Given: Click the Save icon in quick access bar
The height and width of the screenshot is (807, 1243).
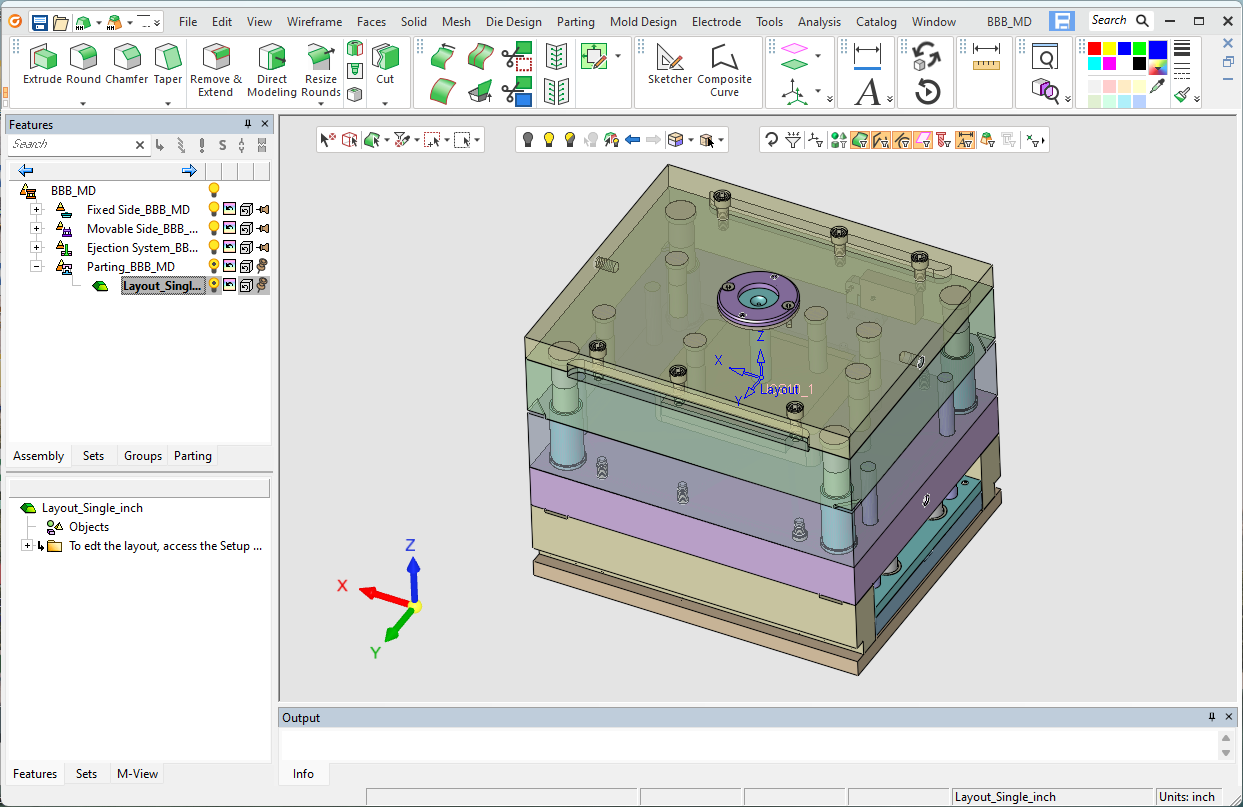Looking at the screenshot, I should click(x=40, y=22).
